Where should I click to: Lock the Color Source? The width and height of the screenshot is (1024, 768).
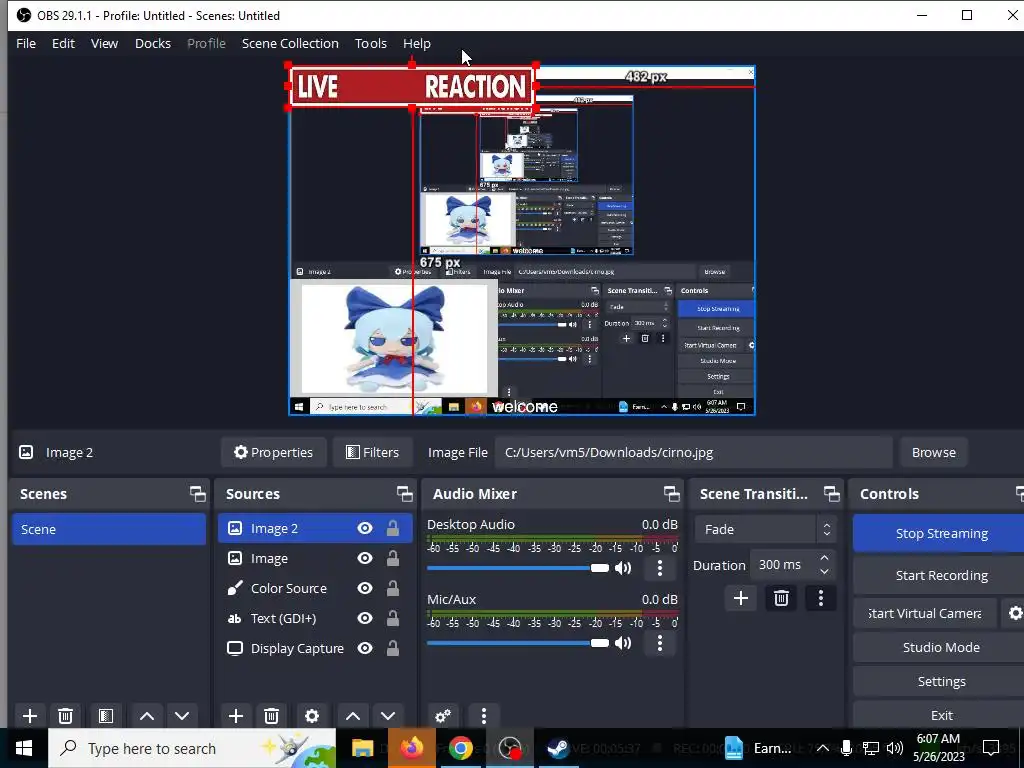(x=392, y=588)
